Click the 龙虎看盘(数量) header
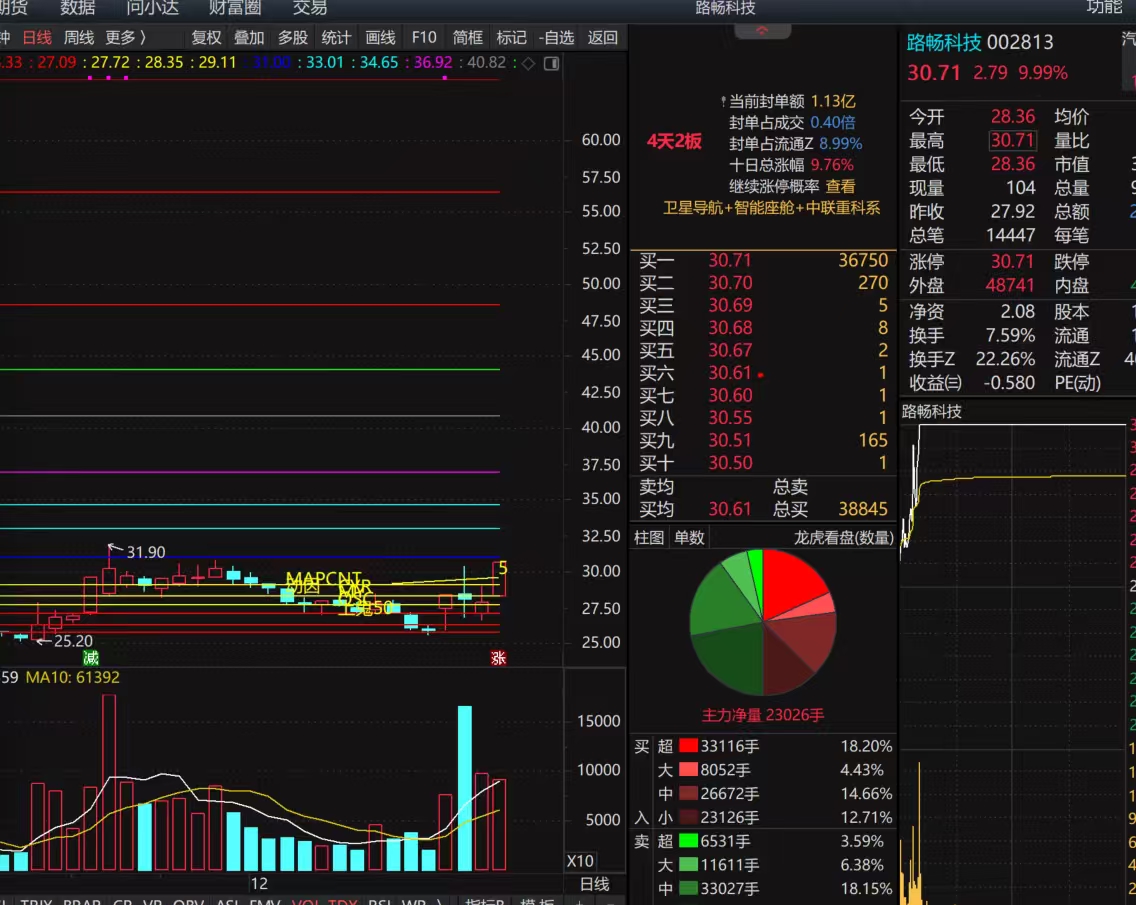 843,538
